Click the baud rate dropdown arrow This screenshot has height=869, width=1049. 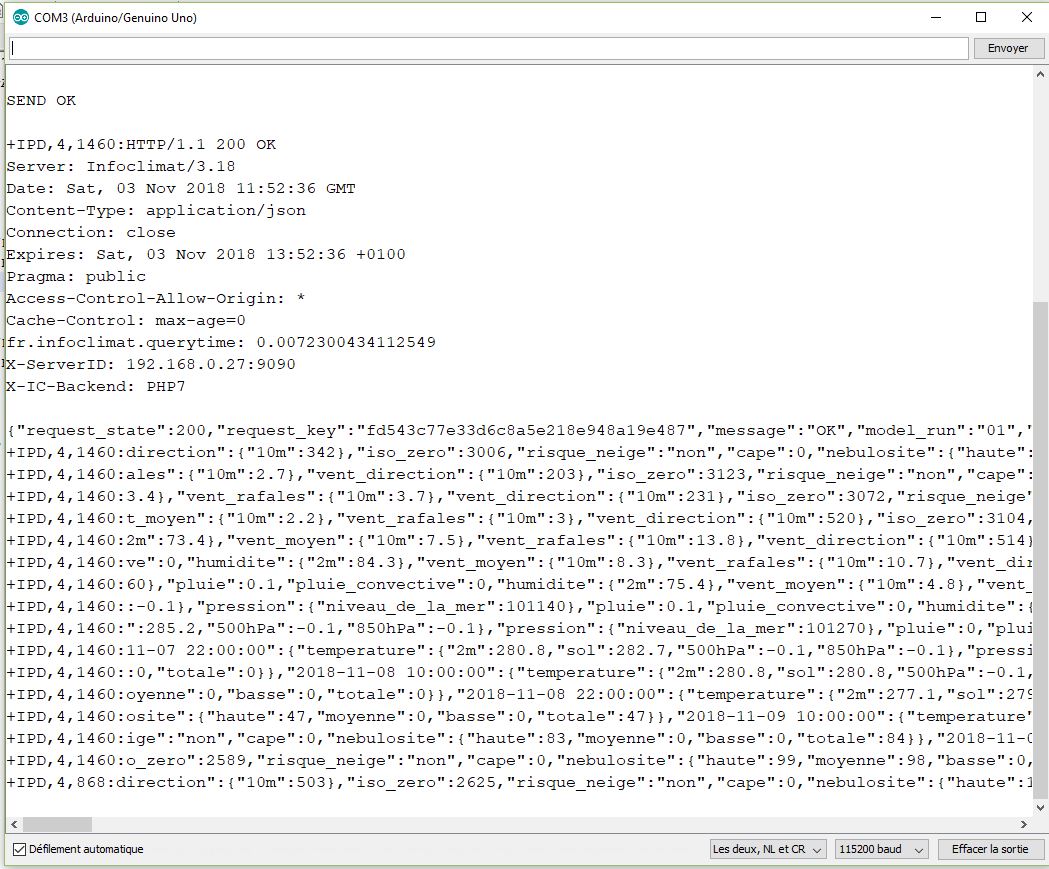pyautogui.click(x=917, y=849)
